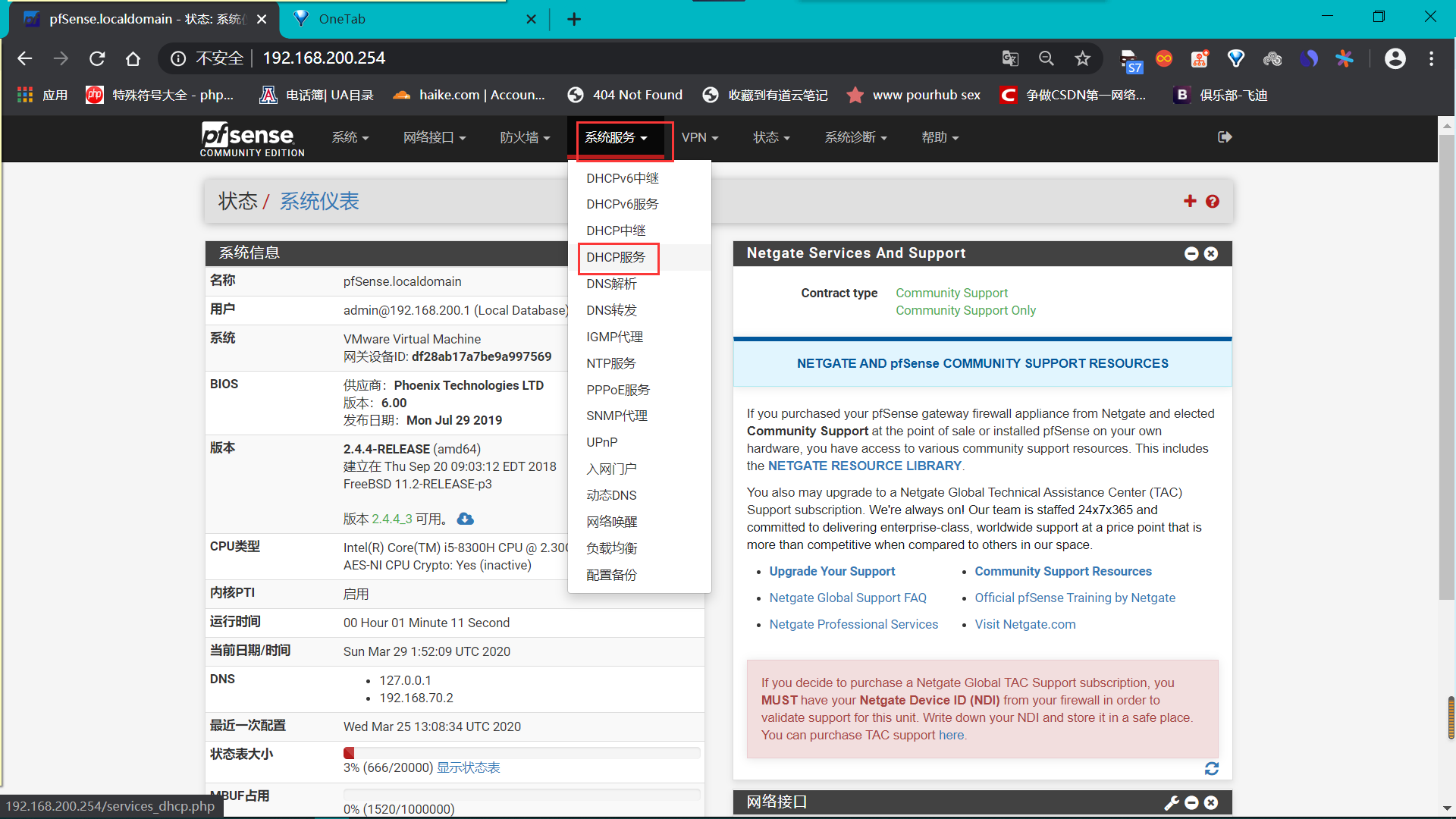Click the refresh icon in Netgate panel
Image resolution: width=1456 pixels, height=819 pixels.
1211,769
